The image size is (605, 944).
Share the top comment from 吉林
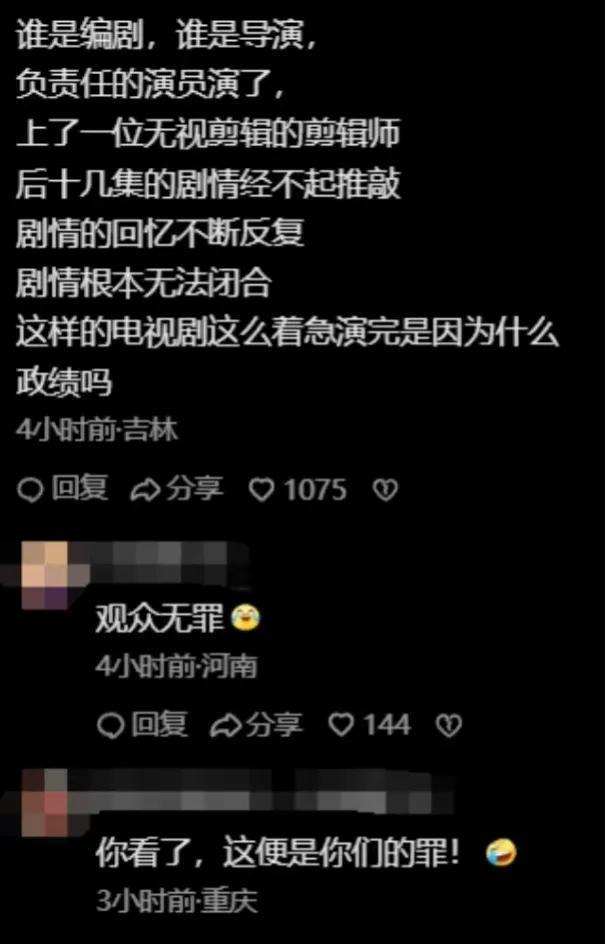click(x=176, y=489)
